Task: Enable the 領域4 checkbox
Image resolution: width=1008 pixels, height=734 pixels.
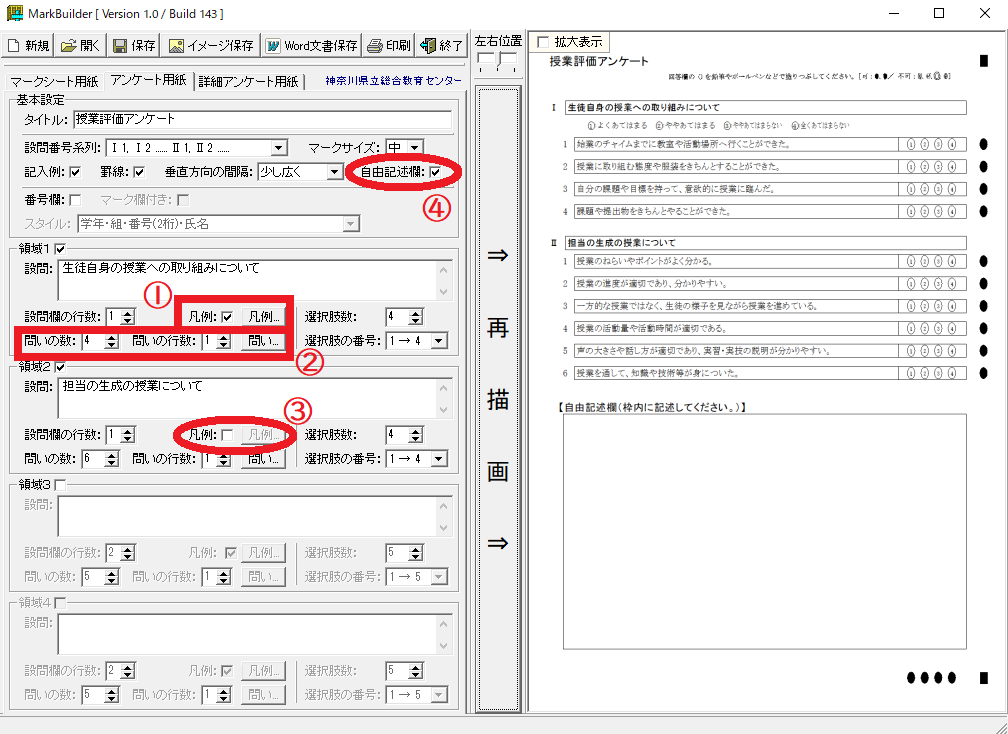Action: [60, 603]
